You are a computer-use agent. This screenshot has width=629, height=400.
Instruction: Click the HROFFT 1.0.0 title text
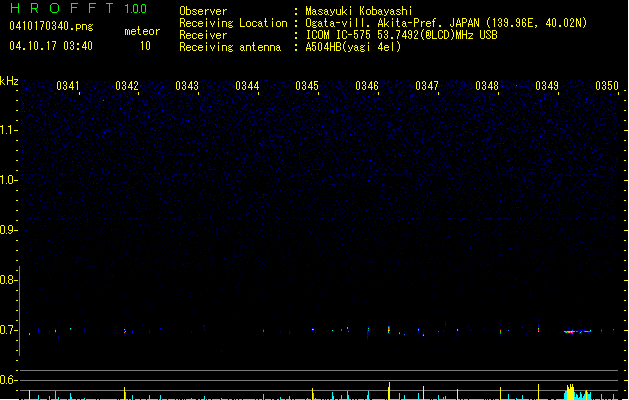coord(78,8)
